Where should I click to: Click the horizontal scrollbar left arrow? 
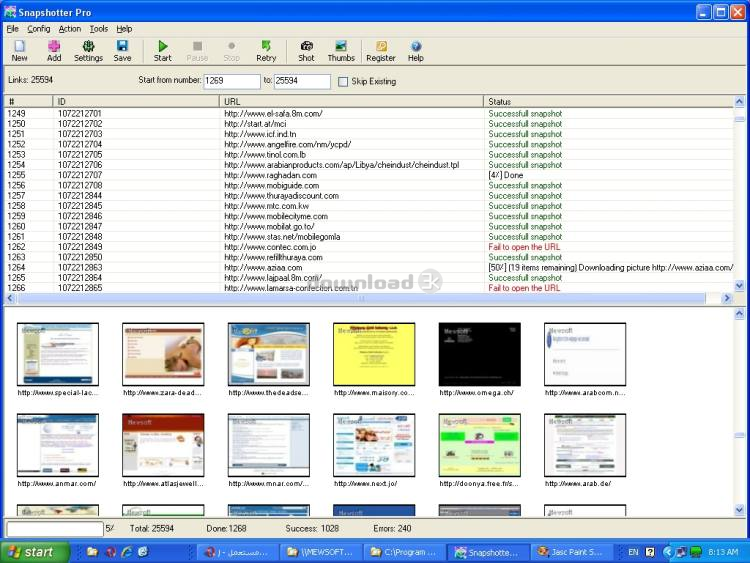pyautogui.click(x=10, y=298)
